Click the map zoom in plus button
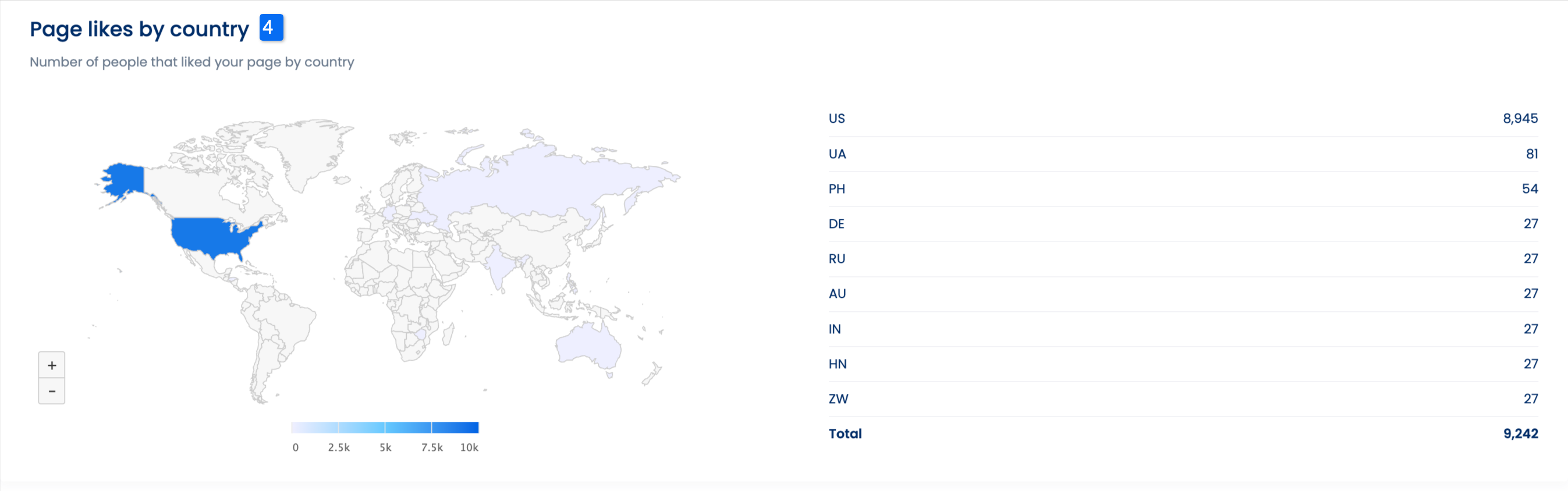1568x491 pixels. point(52,365)
